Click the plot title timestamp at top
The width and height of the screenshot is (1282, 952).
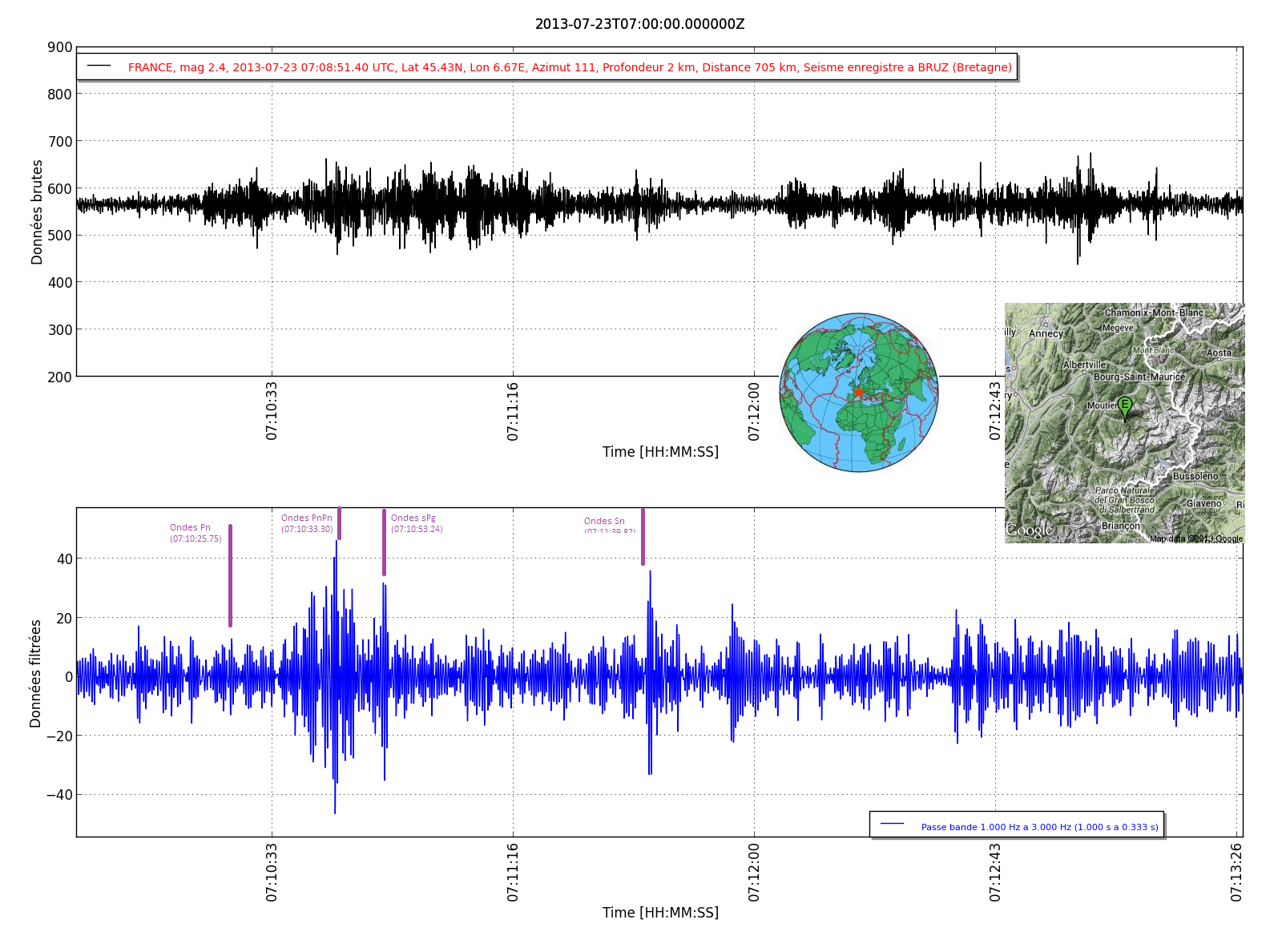pyautogui.click(x=639, y=24)
